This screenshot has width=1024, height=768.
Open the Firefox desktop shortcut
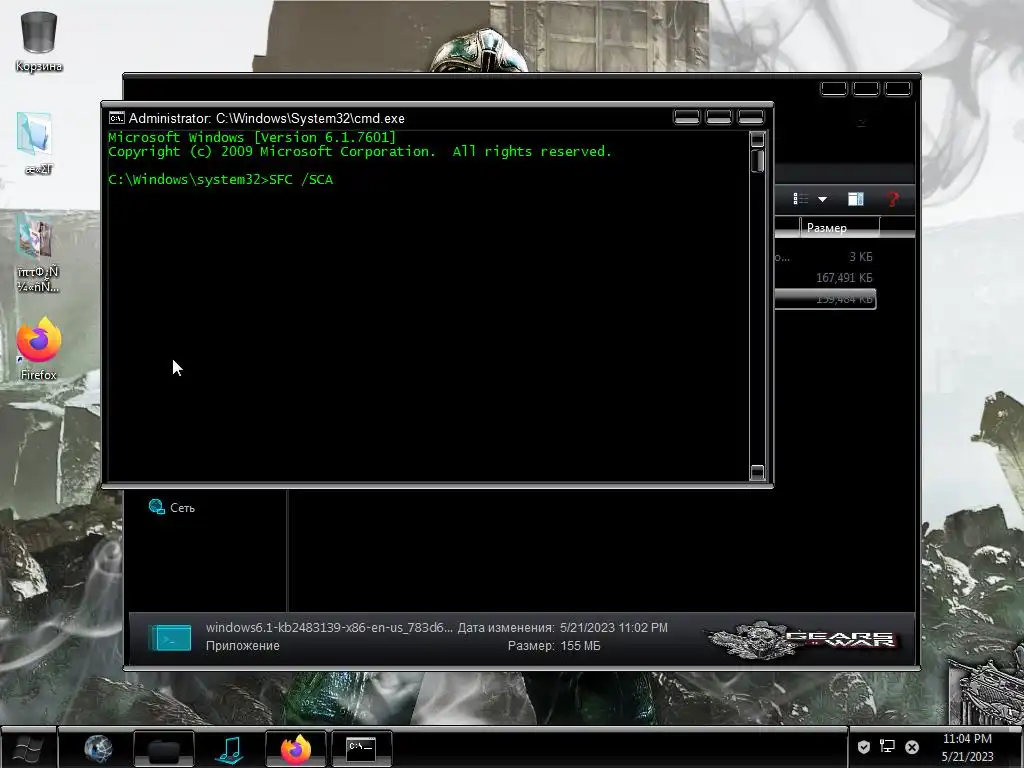coord(39,349)
